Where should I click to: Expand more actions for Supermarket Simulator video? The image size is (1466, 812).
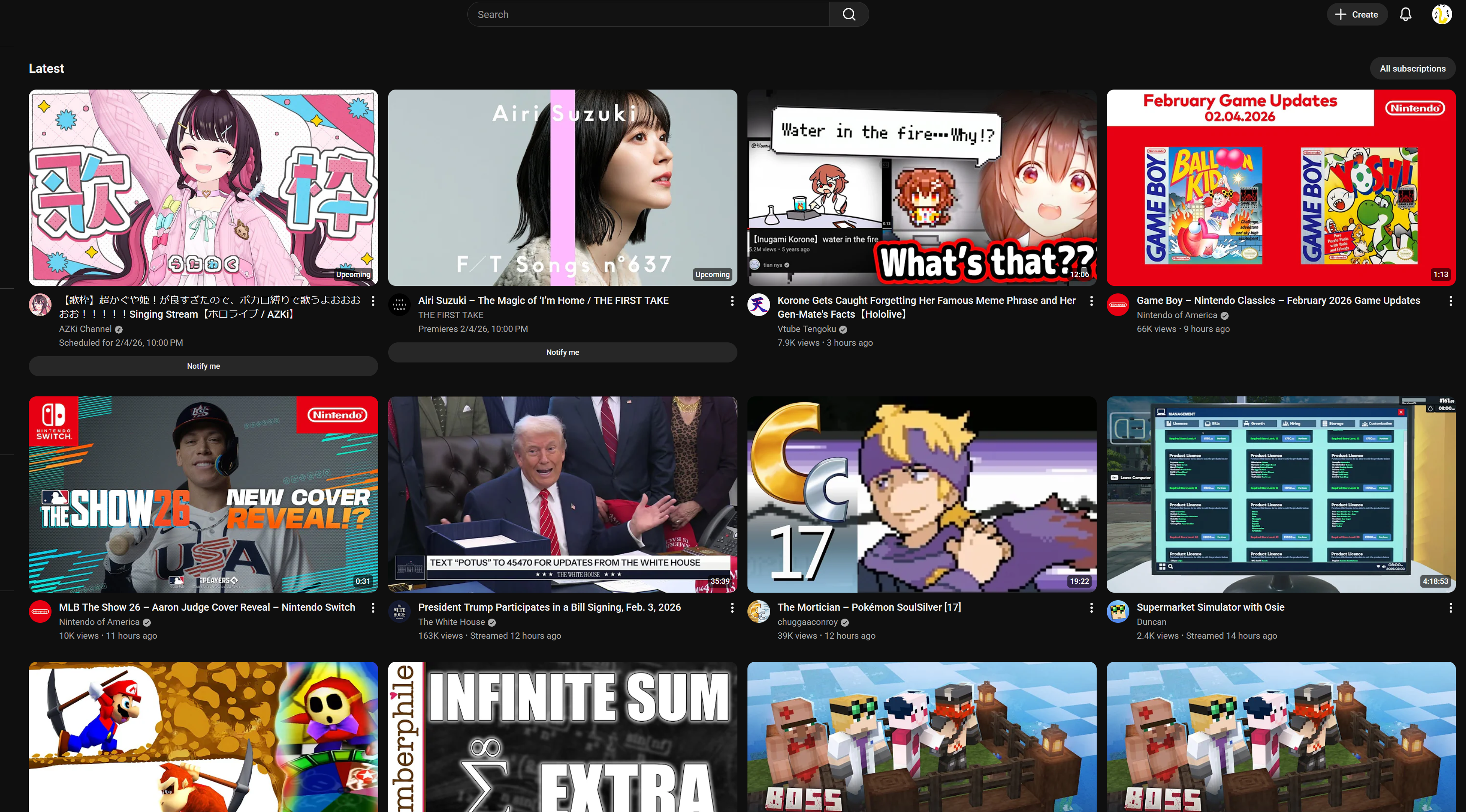[1450, 608]
